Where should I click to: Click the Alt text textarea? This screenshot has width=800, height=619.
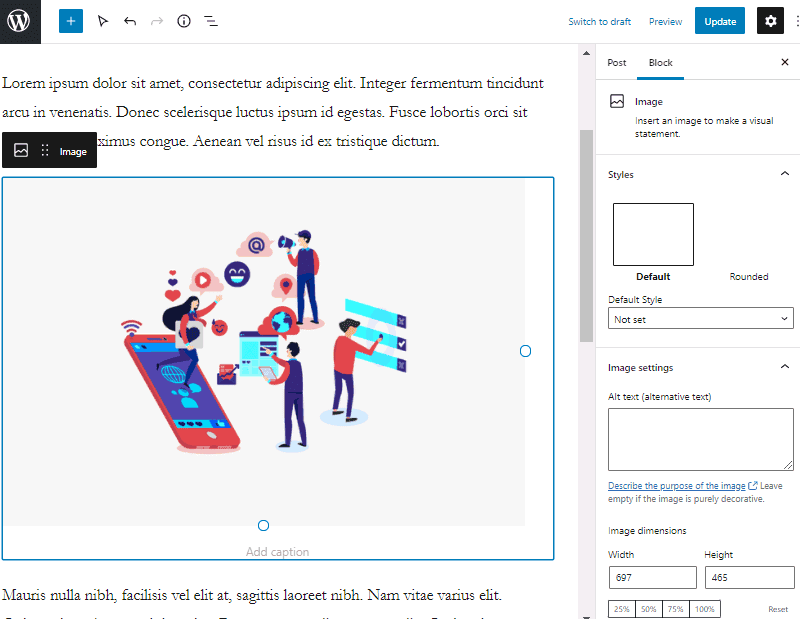point(701,439)
